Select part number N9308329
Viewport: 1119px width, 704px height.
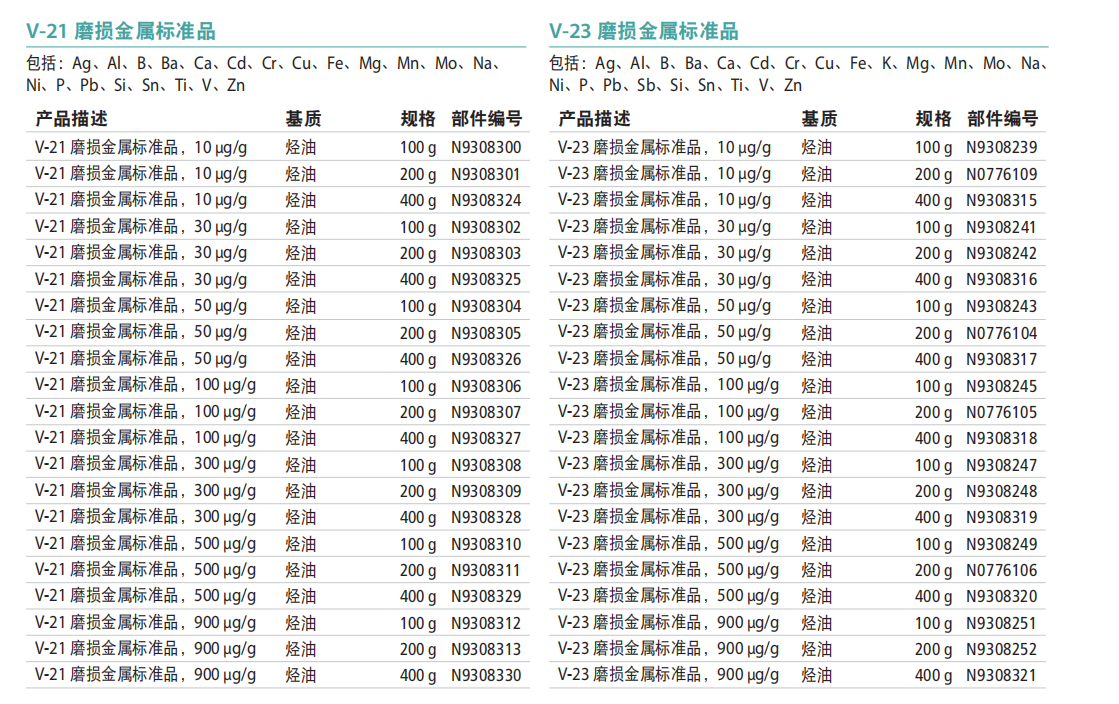coord(486,597)
